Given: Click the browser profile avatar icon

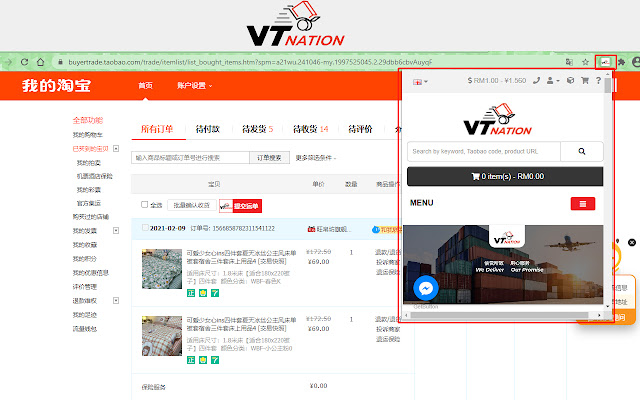Looking at the screenshot, I should [x=636, y=62].
